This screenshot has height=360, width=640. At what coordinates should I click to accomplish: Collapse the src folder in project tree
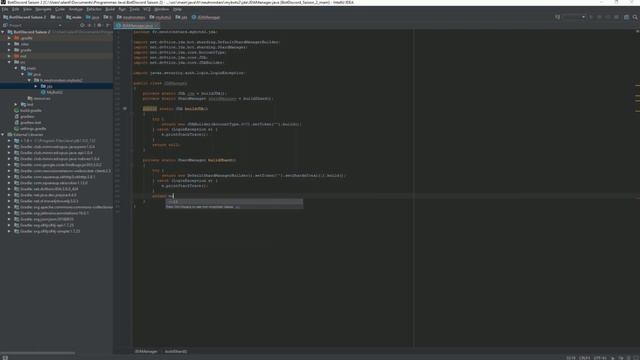click(9, 62)
